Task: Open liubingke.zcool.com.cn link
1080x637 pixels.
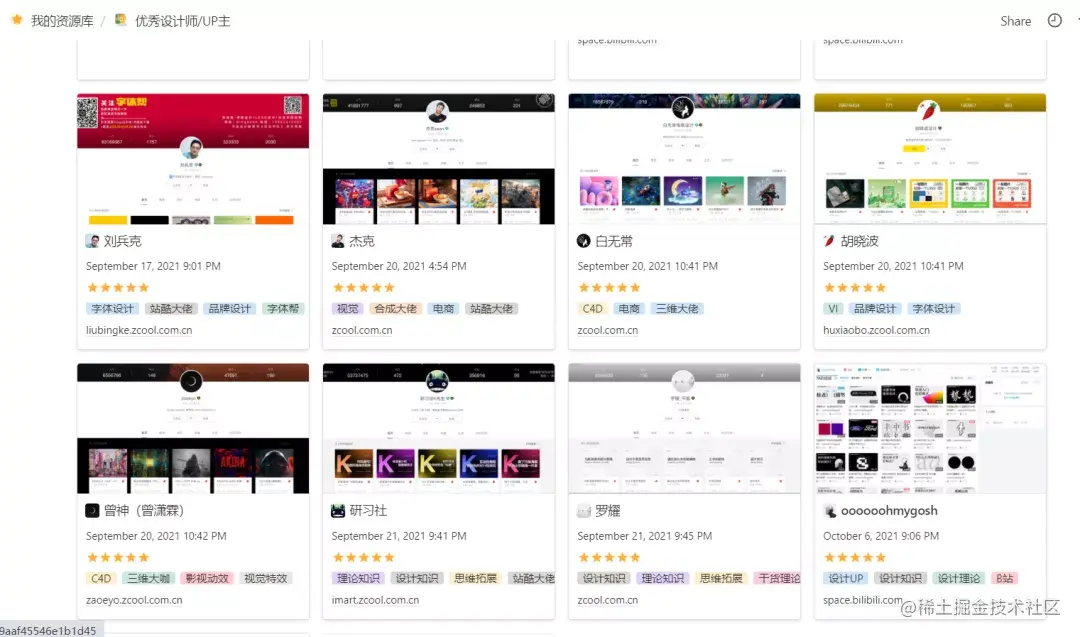Action: pyautogui.click(x=139, y=330)
